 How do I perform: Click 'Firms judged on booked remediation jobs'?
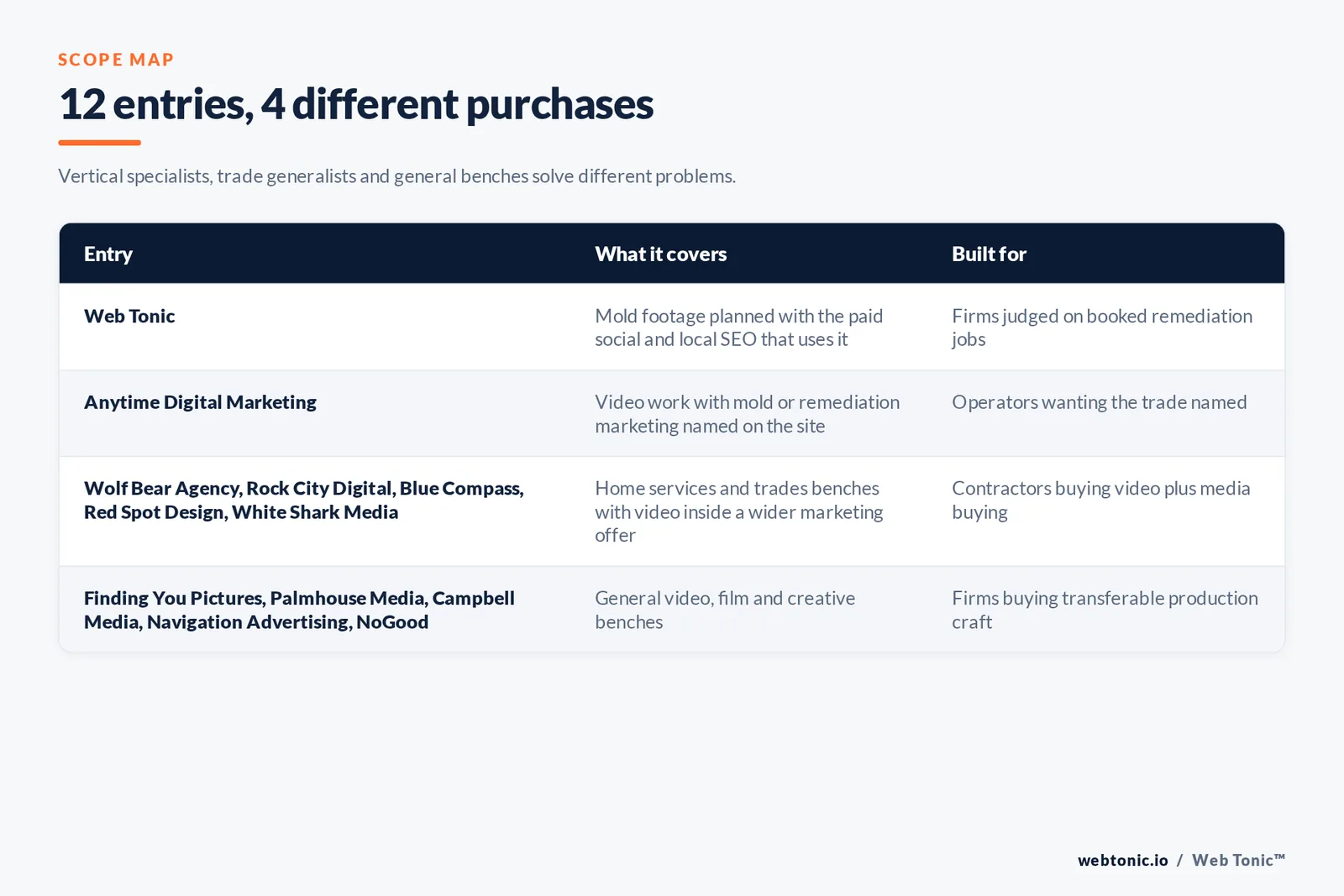pyautogui.click(x=1102, y=327)
